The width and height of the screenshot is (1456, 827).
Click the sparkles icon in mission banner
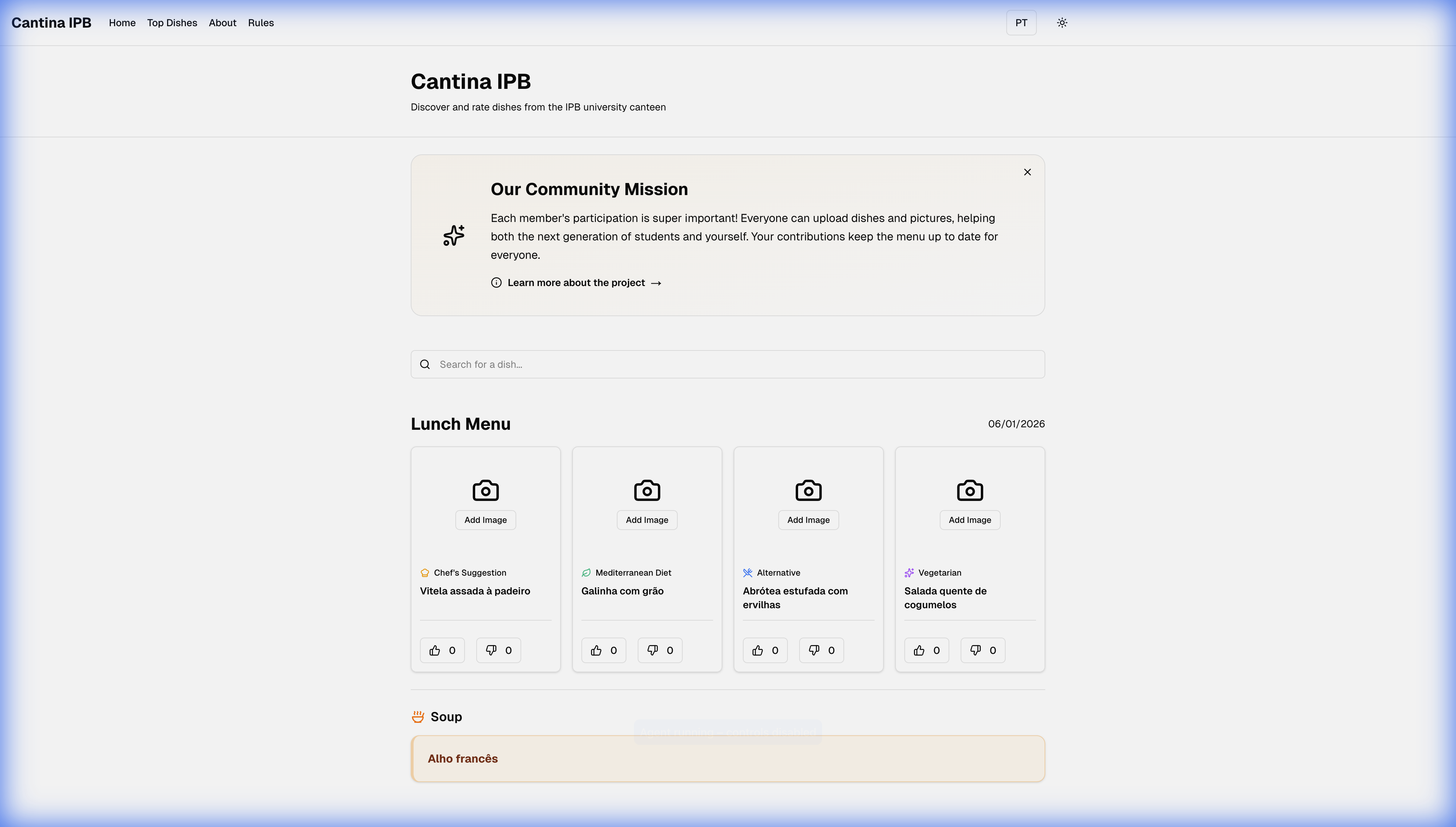click(453, 235)
